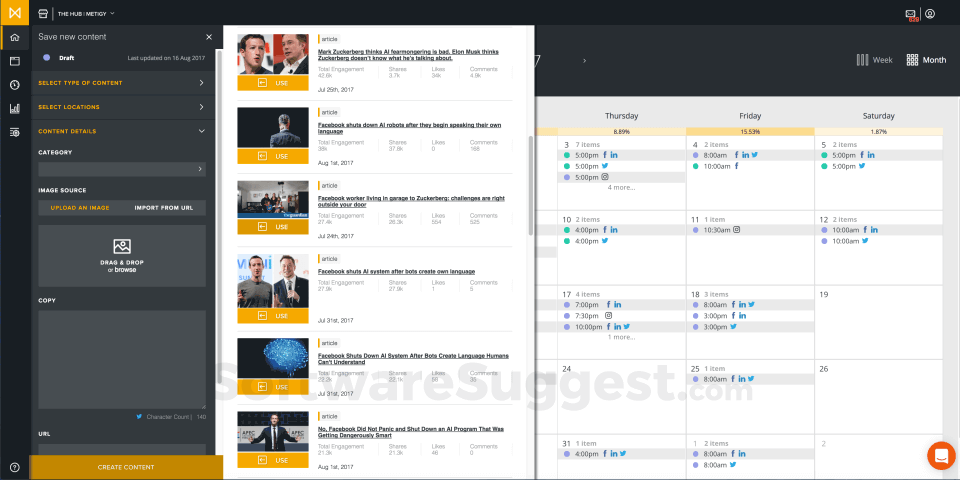Open the orange chat support bubble
Image resolution: width=960 pixels, height=480 pixels.
pyautogui.click(x=941, y=456)
